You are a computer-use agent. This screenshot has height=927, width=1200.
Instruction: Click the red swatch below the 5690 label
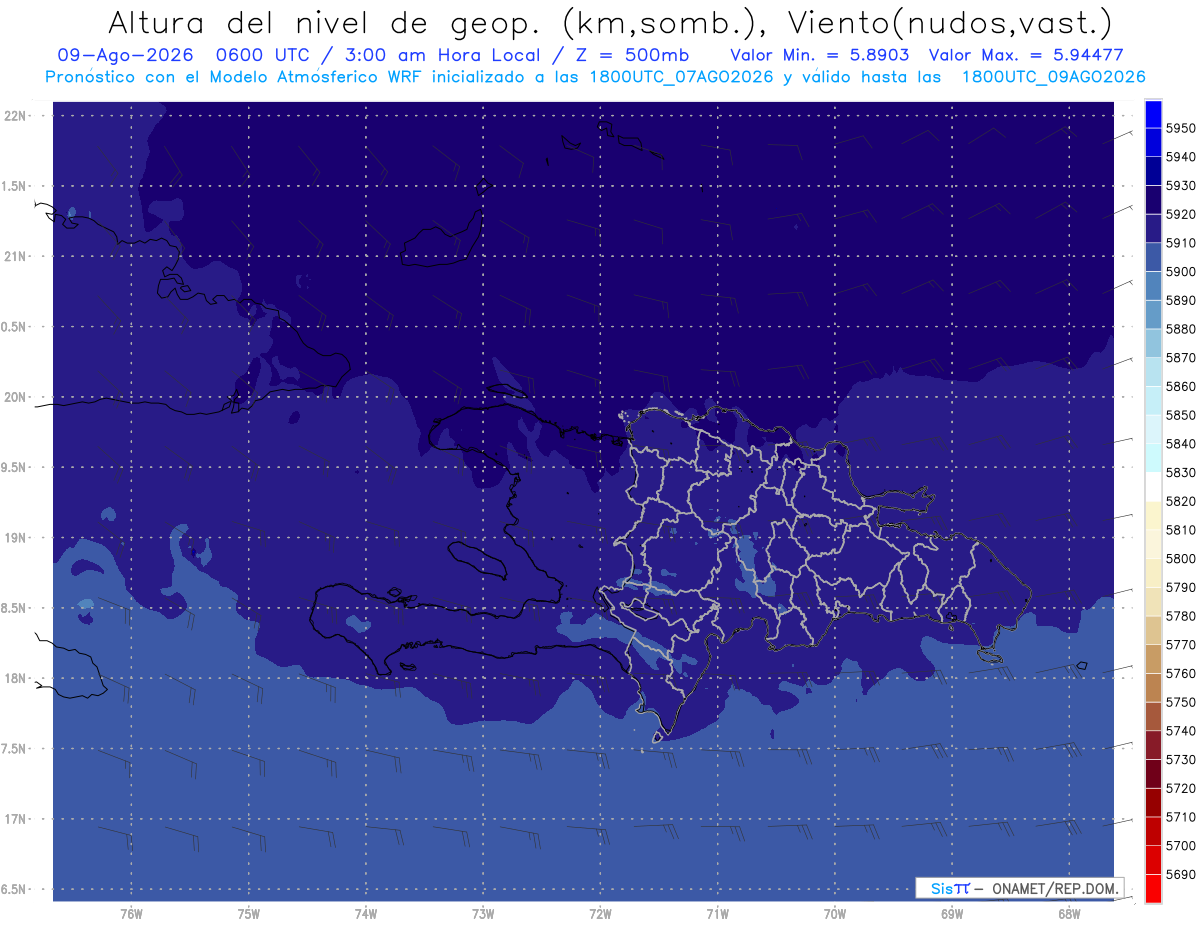pos(1153,888)
